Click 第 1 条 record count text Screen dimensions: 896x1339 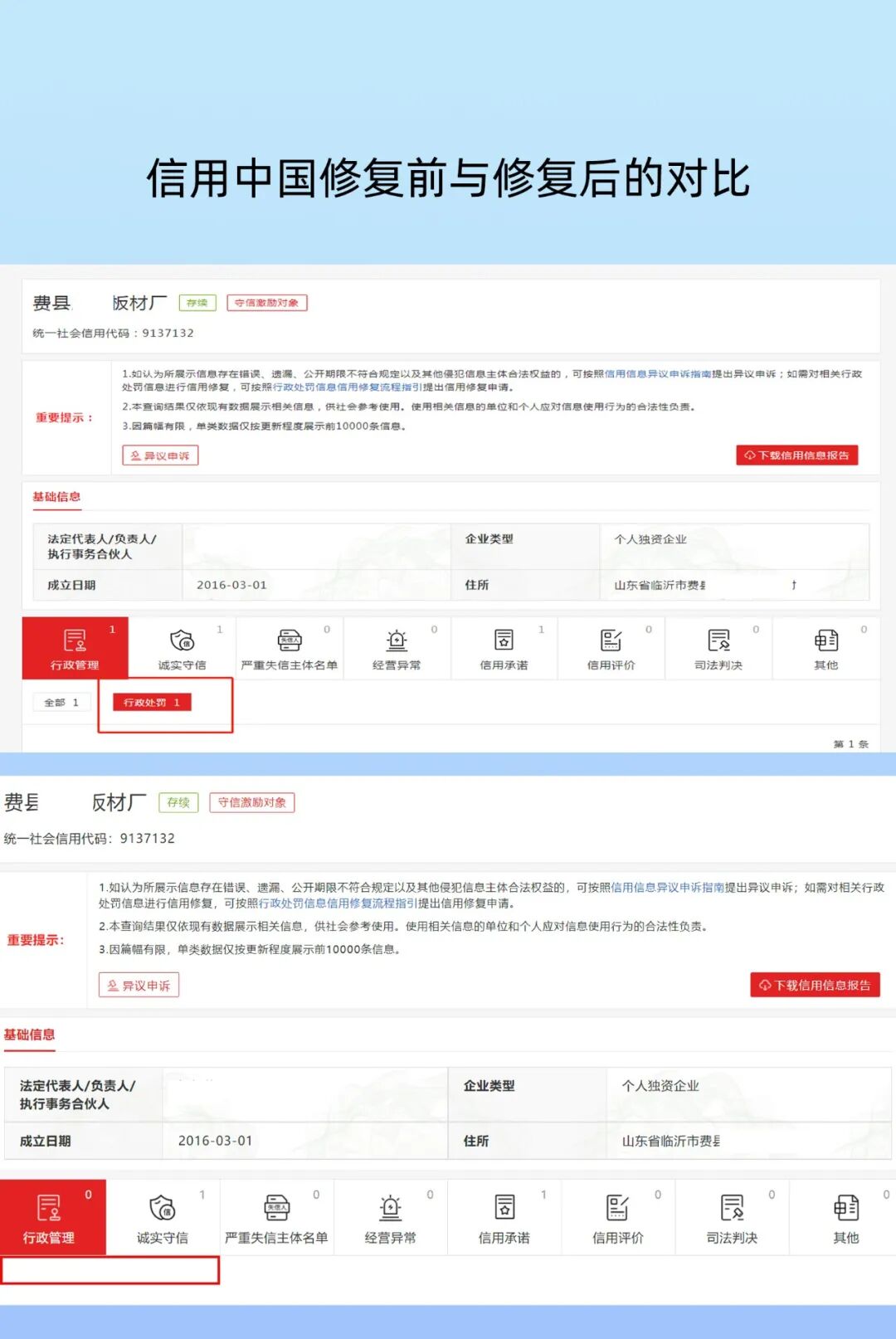tap(850, 744)
